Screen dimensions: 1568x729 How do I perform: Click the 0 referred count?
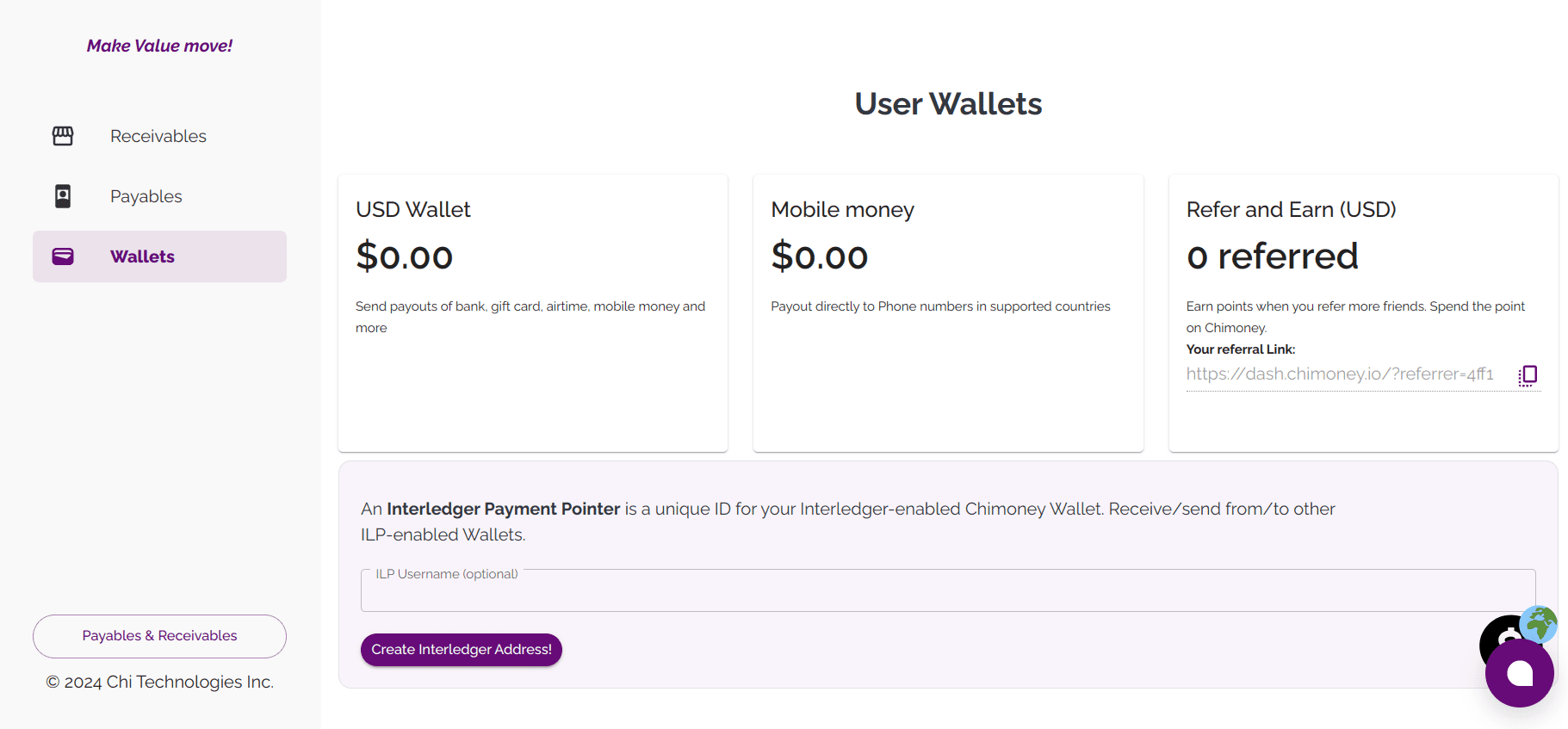point(1272,256)
